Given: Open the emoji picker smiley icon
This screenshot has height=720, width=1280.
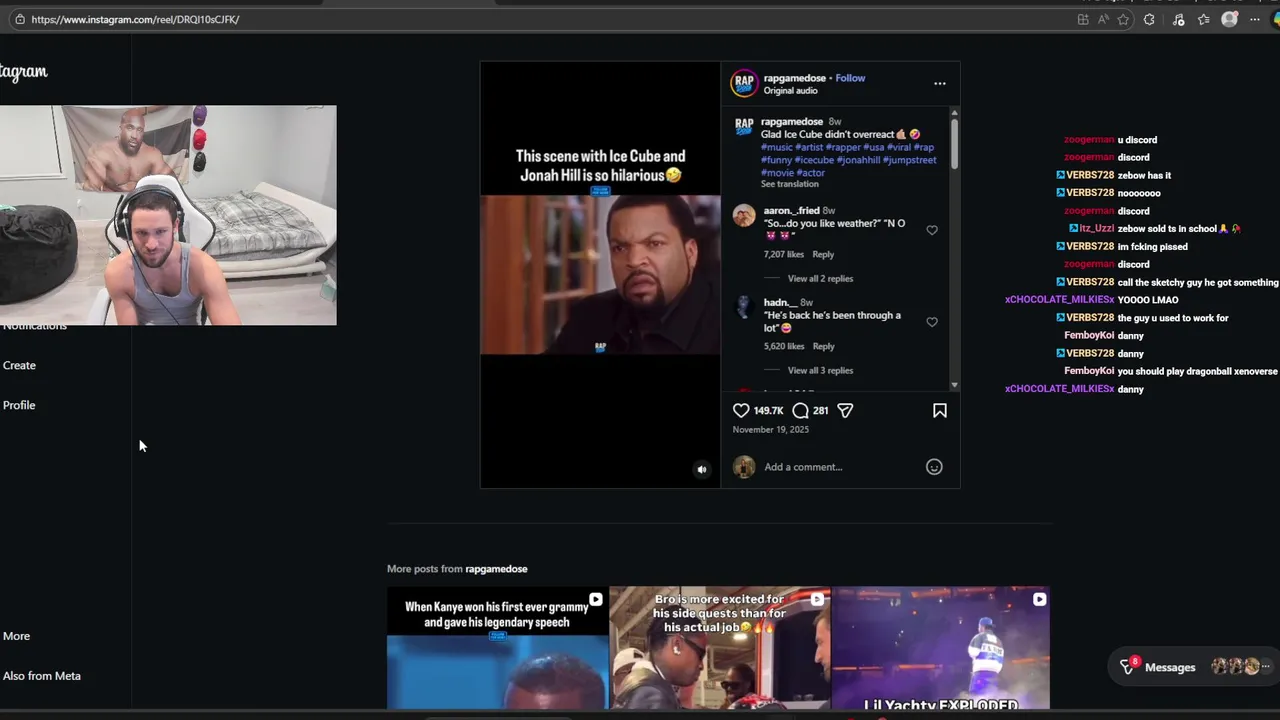Looking at the screenshot, I should [934, 467].
